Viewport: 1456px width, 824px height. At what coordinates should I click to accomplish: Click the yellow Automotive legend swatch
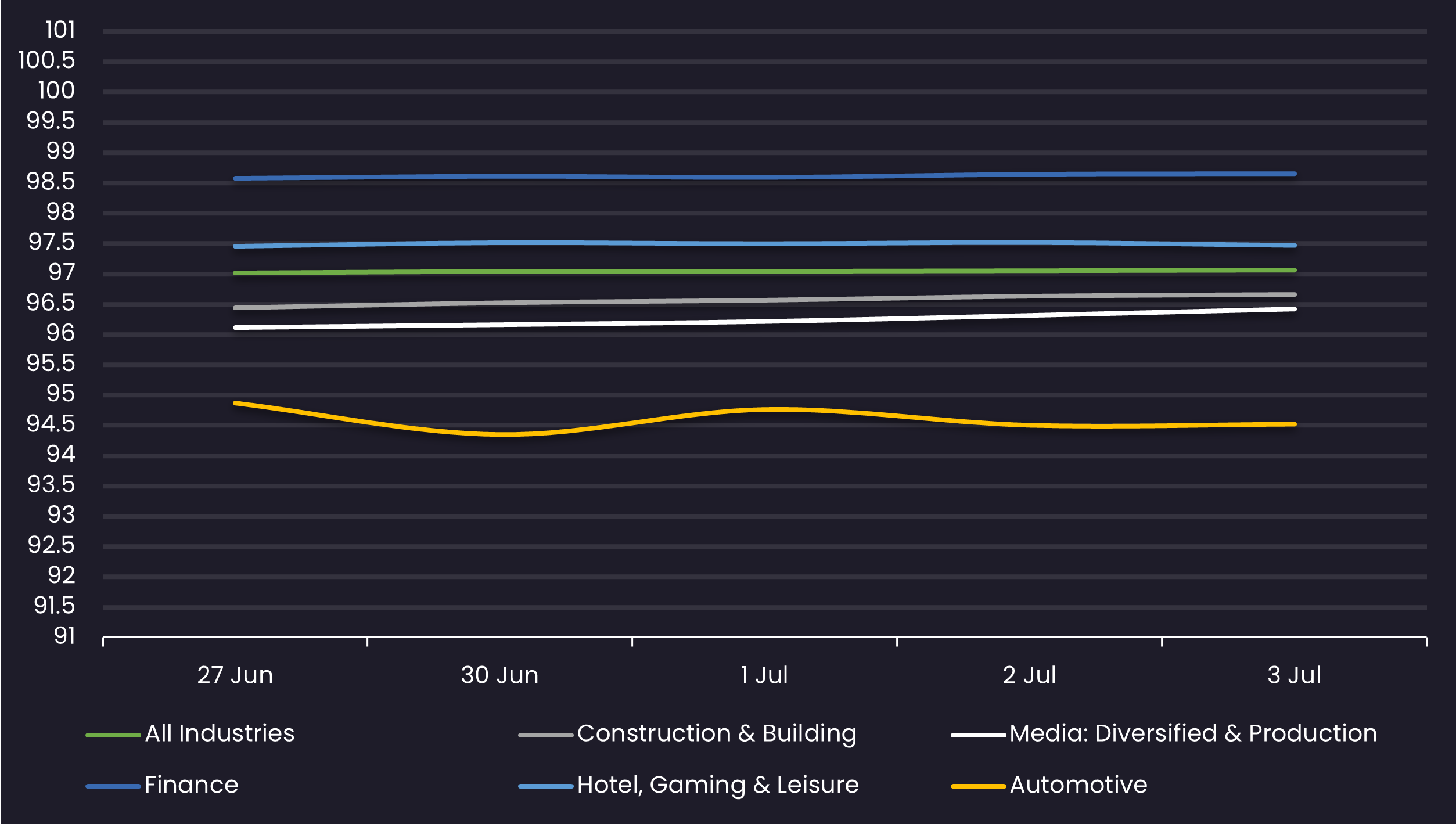click(x=978, y=786)
